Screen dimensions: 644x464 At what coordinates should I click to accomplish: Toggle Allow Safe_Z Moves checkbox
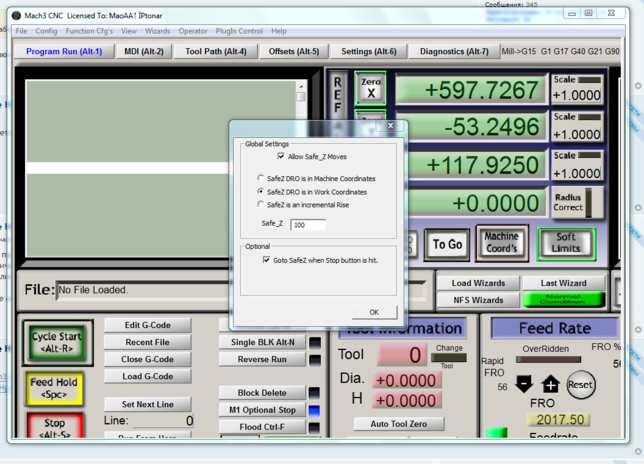(x=281, y=156)
